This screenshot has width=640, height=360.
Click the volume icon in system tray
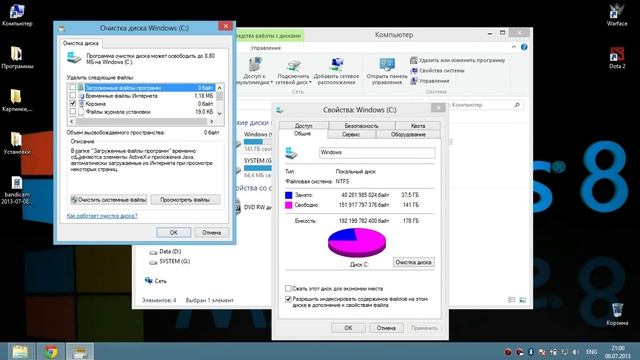coord(575,352)
